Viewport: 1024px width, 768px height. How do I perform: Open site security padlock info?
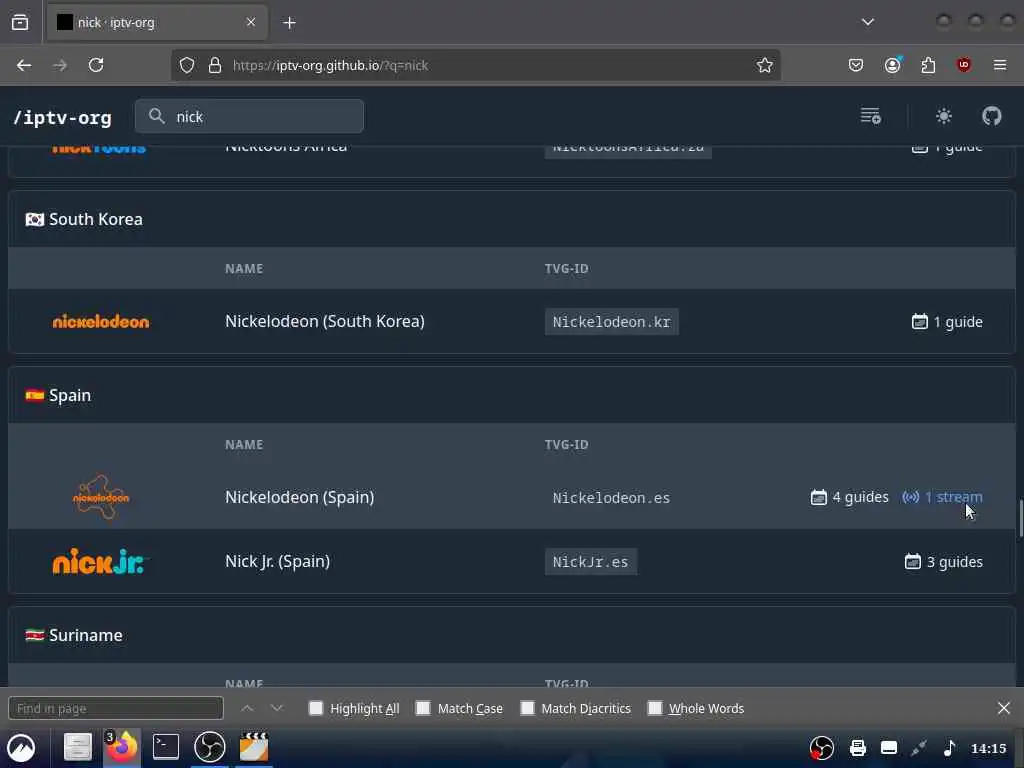tap(215, 65)
